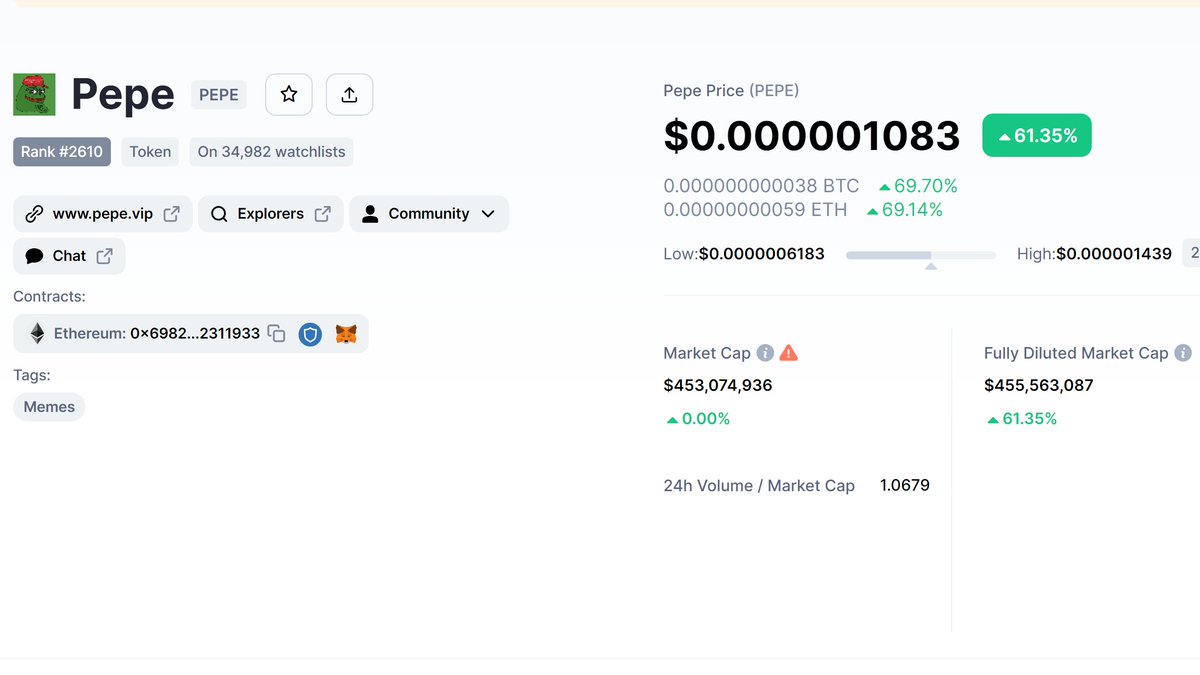Viewport: 1200px width, 675px height.
Task: Click the triangle marker under price range bar
Action: [x=931, y=267]
